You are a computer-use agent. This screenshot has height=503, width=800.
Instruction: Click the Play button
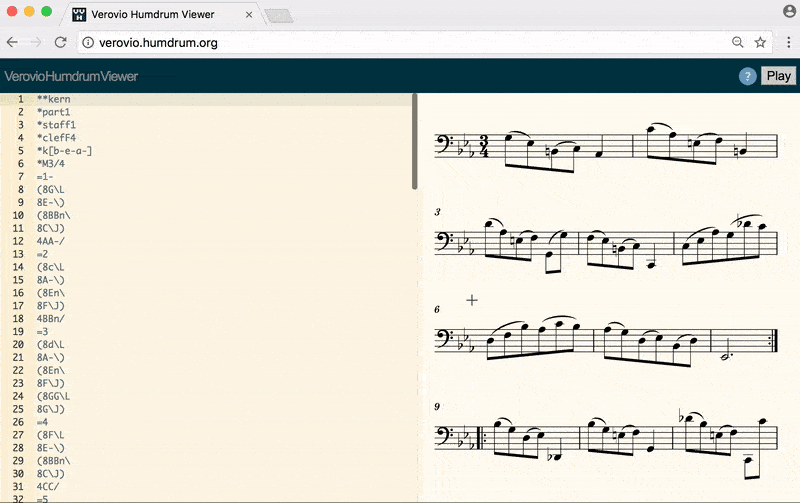tap(779, 76)
